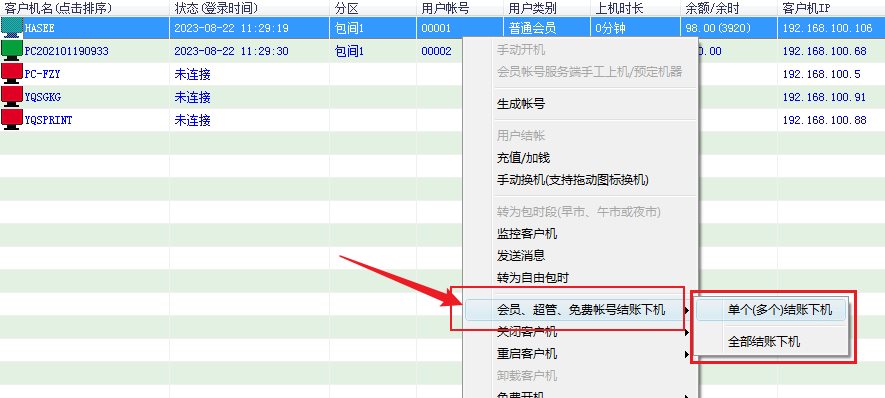This screenshot has width=885, height=398.
Task: Click IP address 192.168.100.106
Action: point(827,28)
